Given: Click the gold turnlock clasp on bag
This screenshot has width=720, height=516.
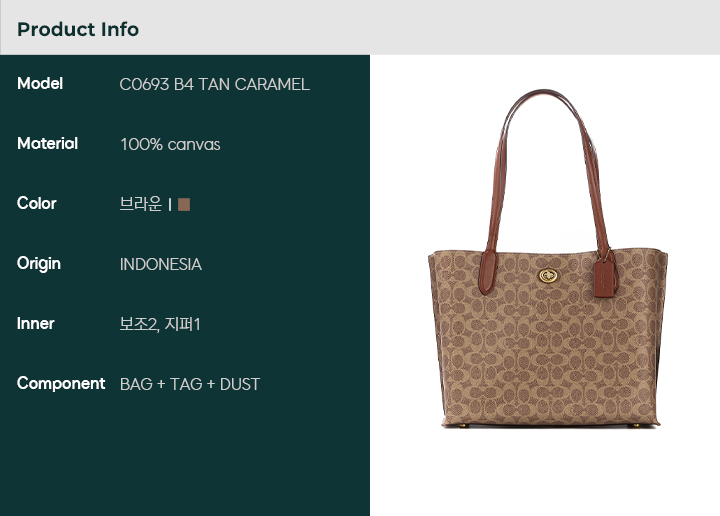Looking at the screenshot, I should (x=548, y=275).
